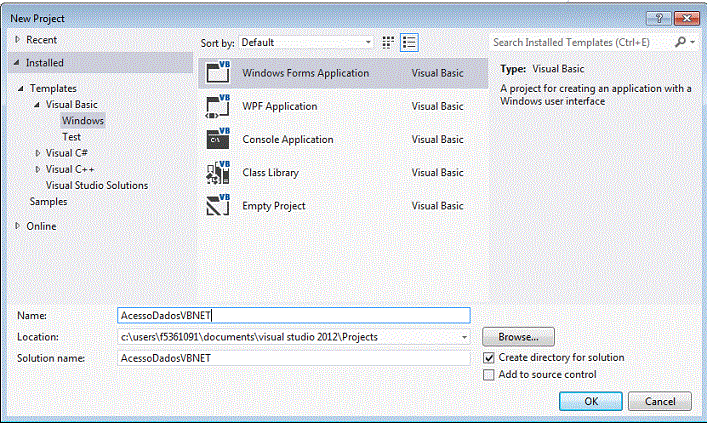707x423 pixels.
Task: Click the Installed section label
Action: [45, 63]
